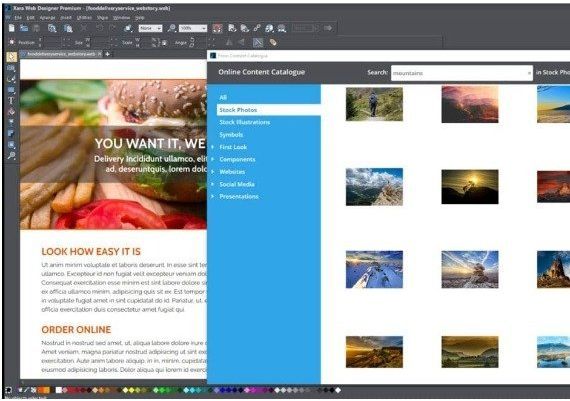The width and height of the screenshot is (570, 401).
Task: Expand the Websites category
Action: (213, 172)
